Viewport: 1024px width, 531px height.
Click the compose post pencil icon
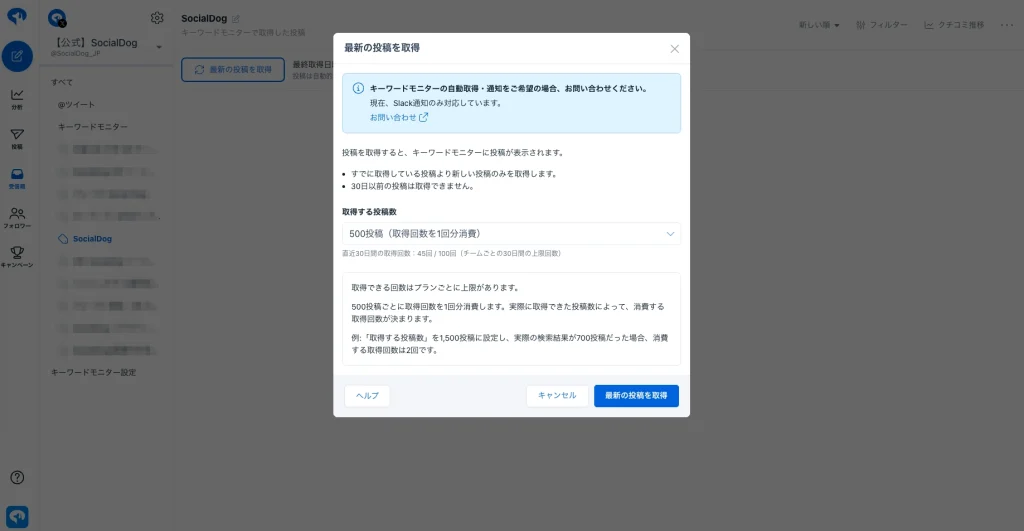click(x=17, y=56)
